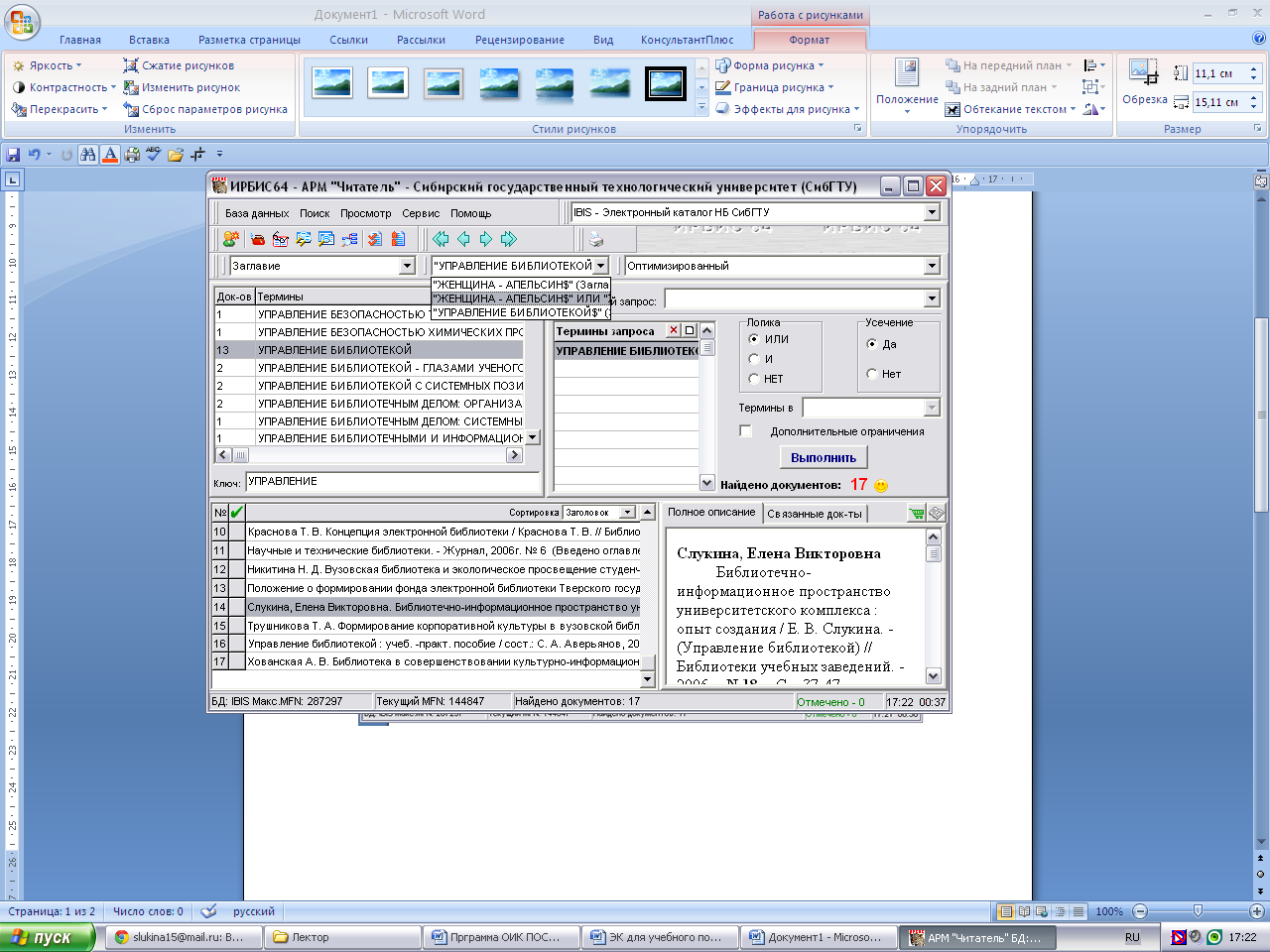
Task: Open Эффекты для рисунка dropdown
Action: [x=788, y=109]
